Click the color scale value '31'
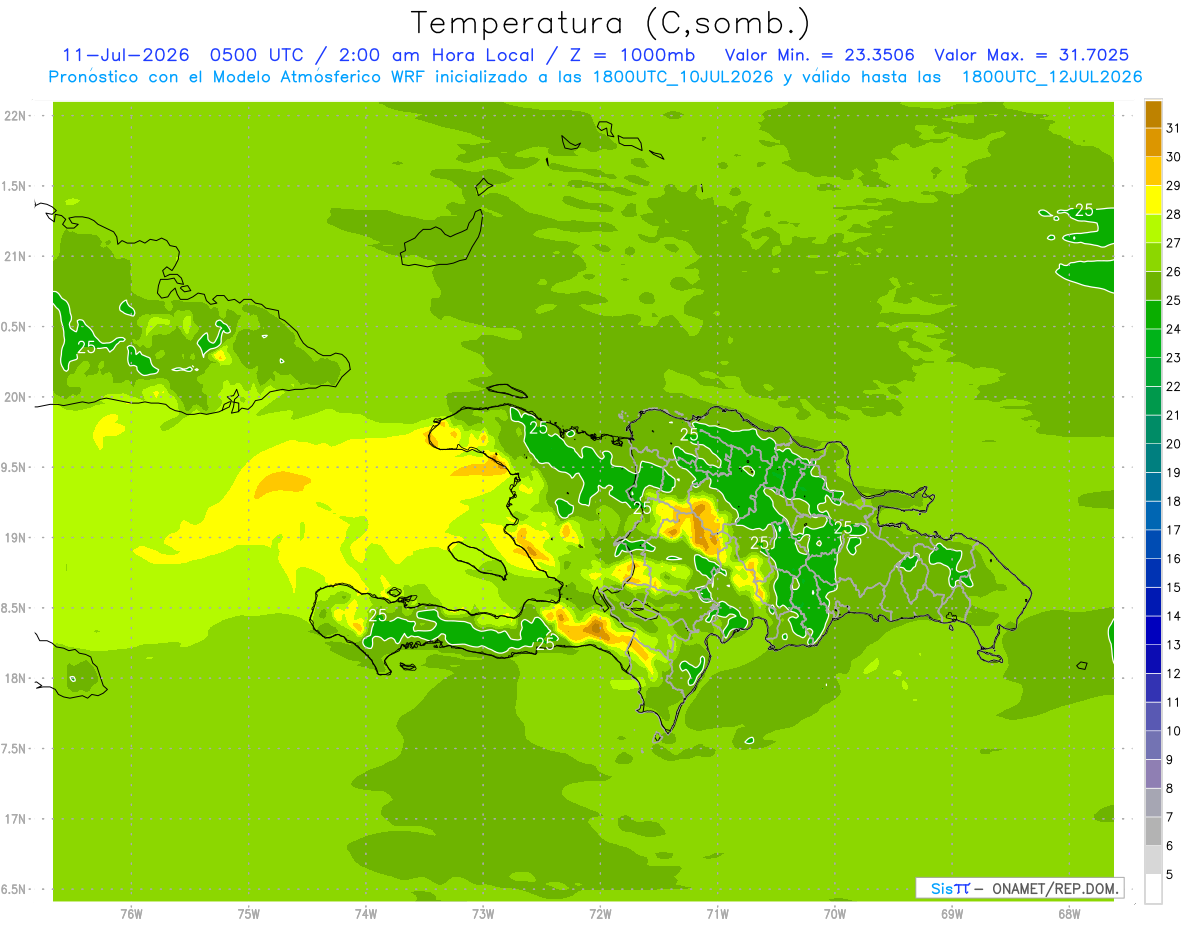This screenshot has width=1200, height=927. tap(1173, 128)
